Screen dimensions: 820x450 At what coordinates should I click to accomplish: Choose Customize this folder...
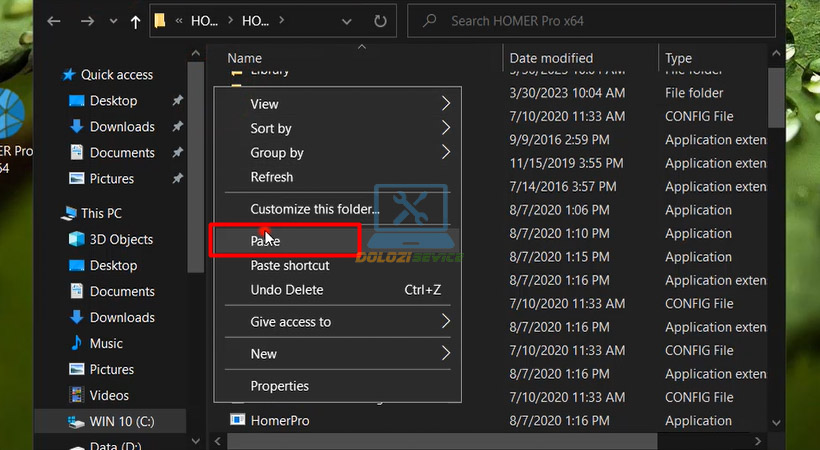pos(337,209)
